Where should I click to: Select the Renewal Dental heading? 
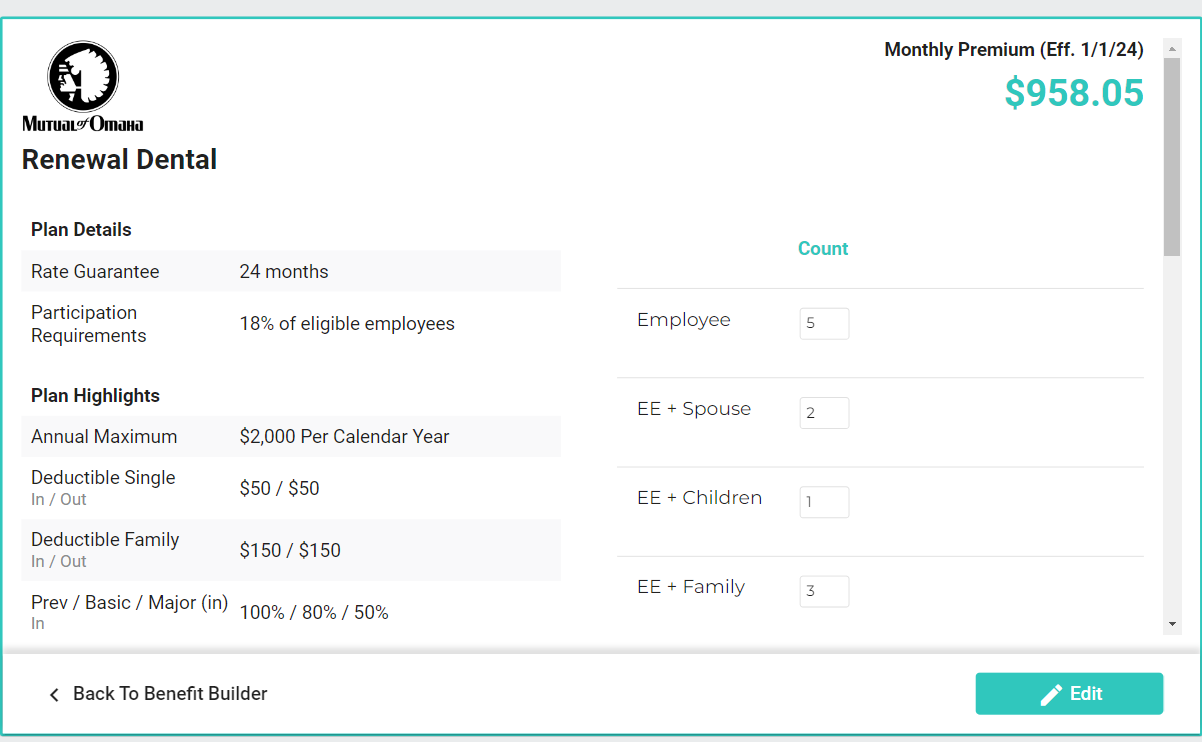[x=120, y=159]
